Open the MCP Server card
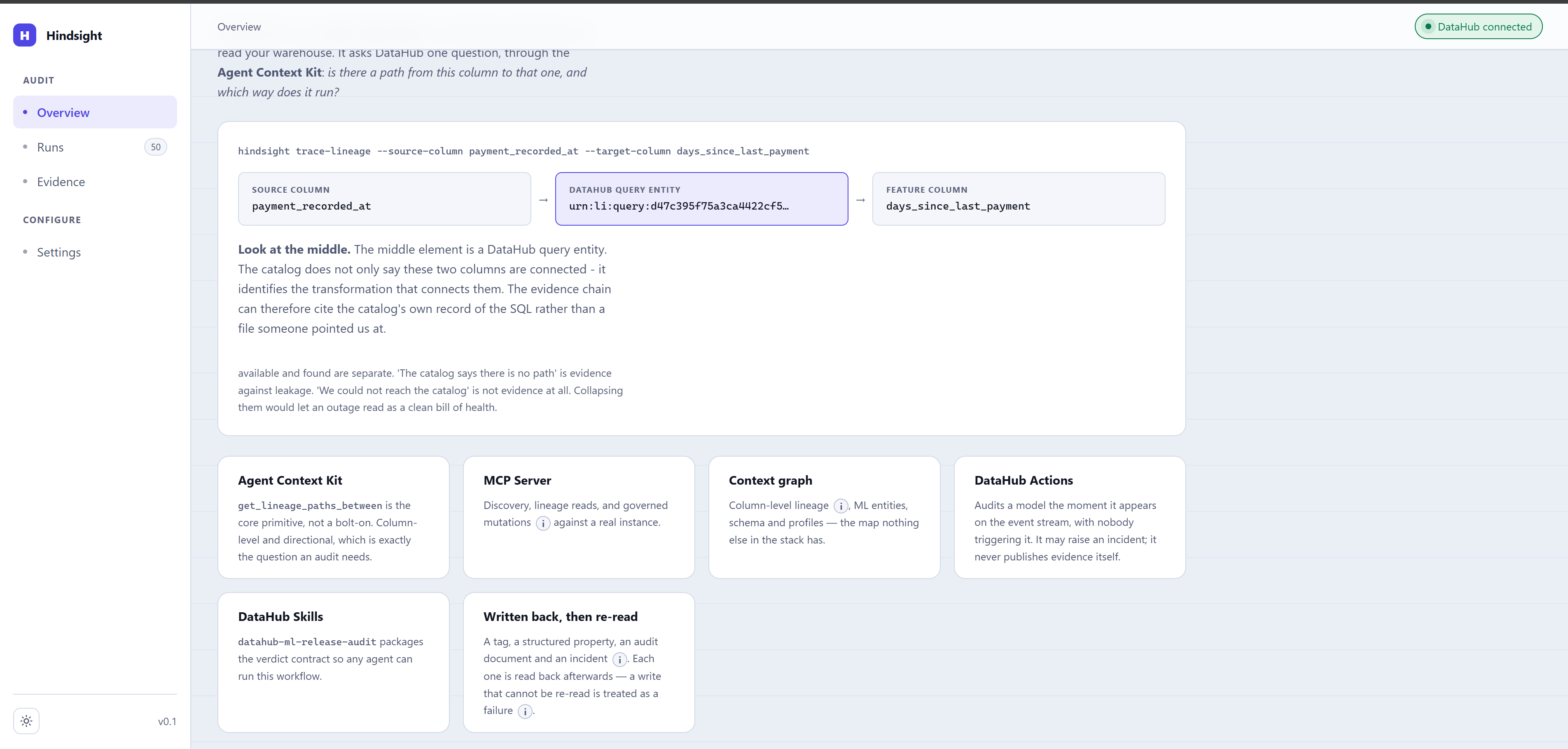The width and height of the screenshot is (1568, 749). click(579, 517)
